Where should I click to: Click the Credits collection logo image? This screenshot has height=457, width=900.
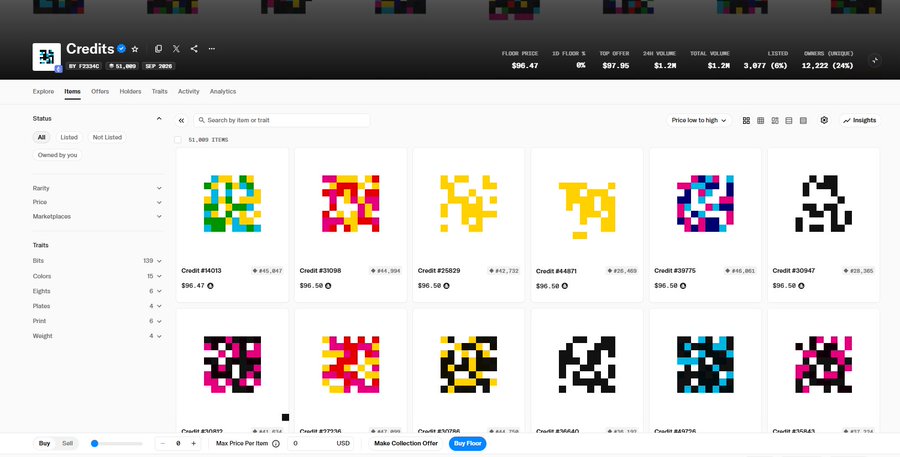[x=46, y=57]
